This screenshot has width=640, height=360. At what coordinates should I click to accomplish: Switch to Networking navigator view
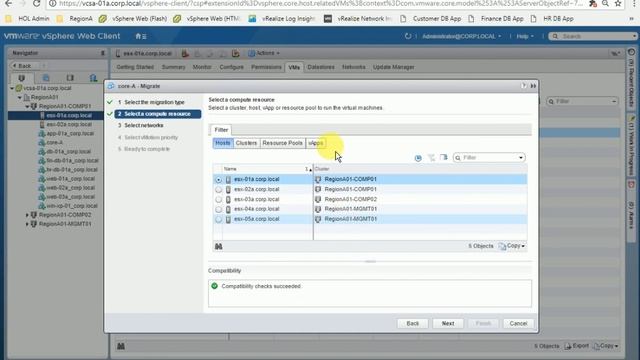pyautogui.click(x=93, y=78)
